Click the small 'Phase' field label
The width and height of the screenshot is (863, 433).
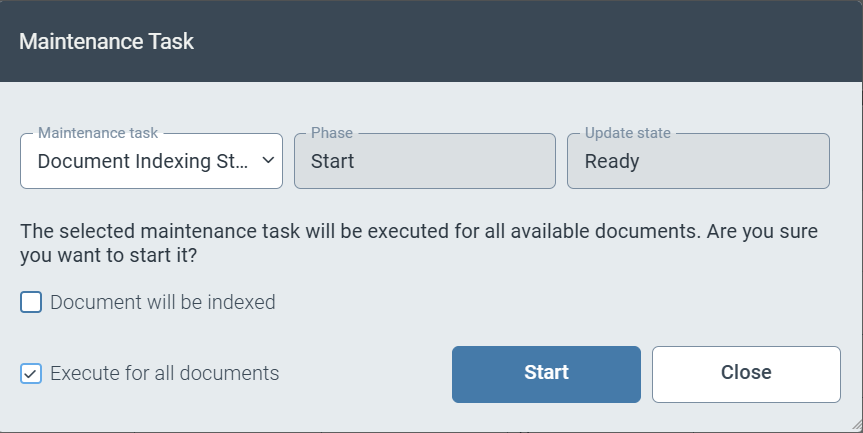[331, 132]
